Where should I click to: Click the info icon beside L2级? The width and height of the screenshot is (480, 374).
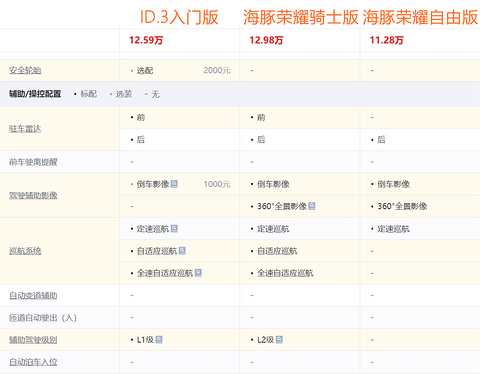pyautogui.click(x=279, y=340)
